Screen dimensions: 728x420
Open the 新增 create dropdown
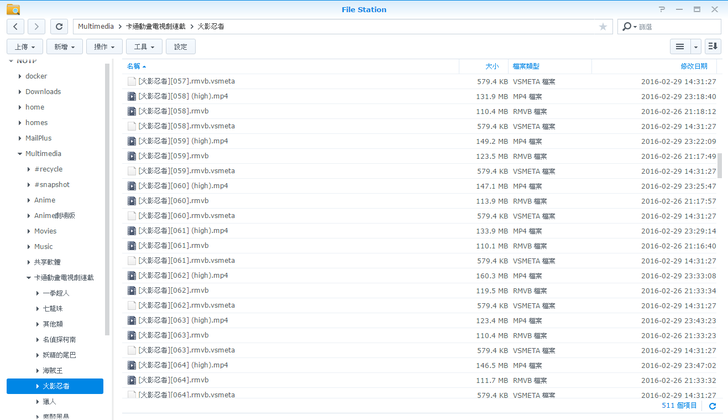[64, 47]
